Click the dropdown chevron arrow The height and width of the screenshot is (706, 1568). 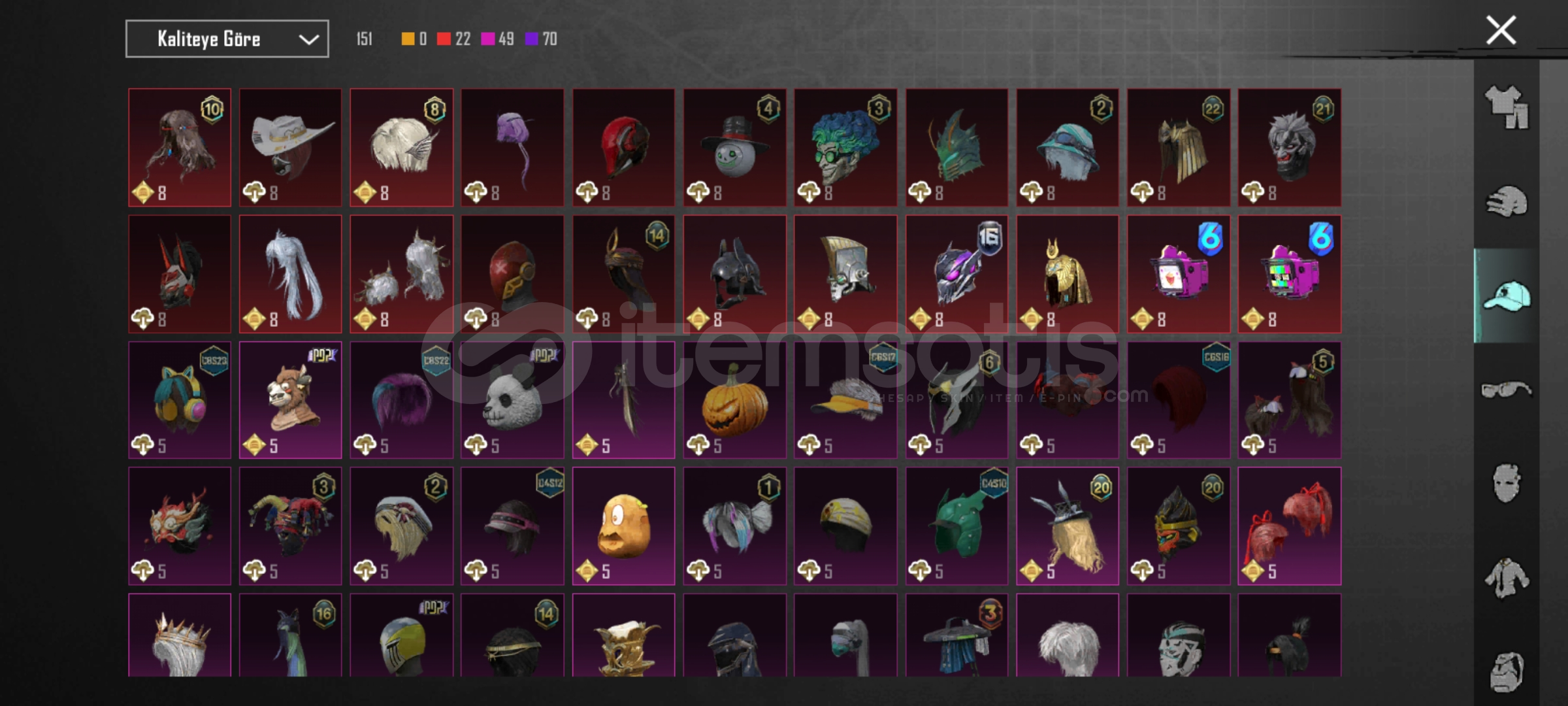point(308,40)
